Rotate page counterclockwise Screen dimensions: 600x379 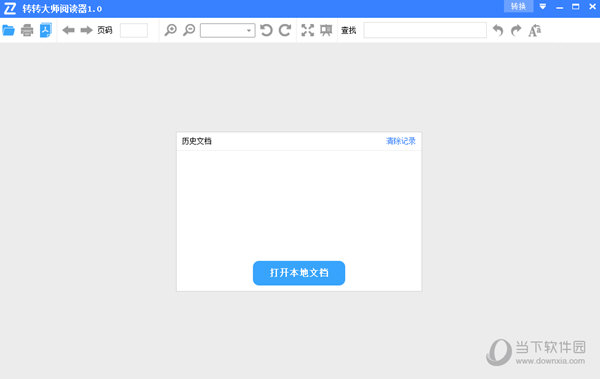tap(266, 30)
